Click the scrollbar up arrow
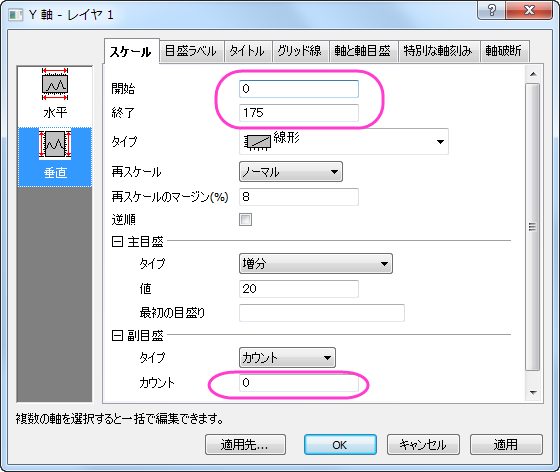Image resolution: width=560 pixels, height=472 pixels. [533, 74]
